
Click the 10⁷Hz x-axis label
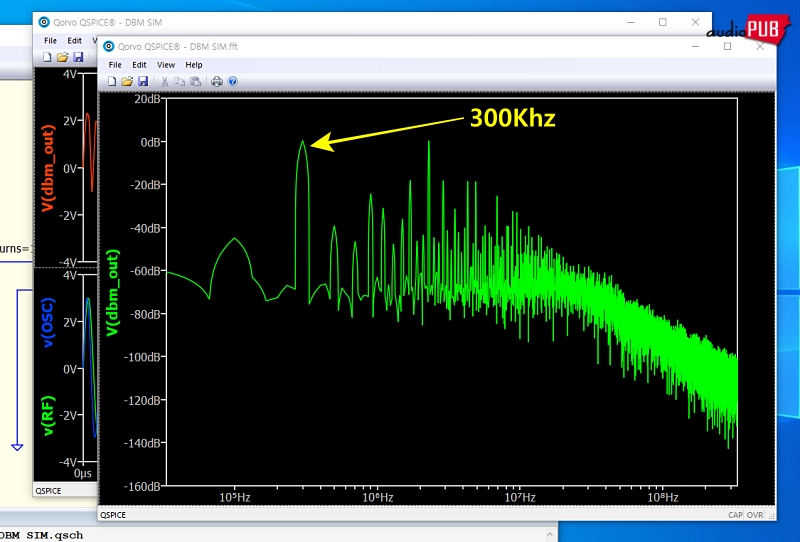520,497
